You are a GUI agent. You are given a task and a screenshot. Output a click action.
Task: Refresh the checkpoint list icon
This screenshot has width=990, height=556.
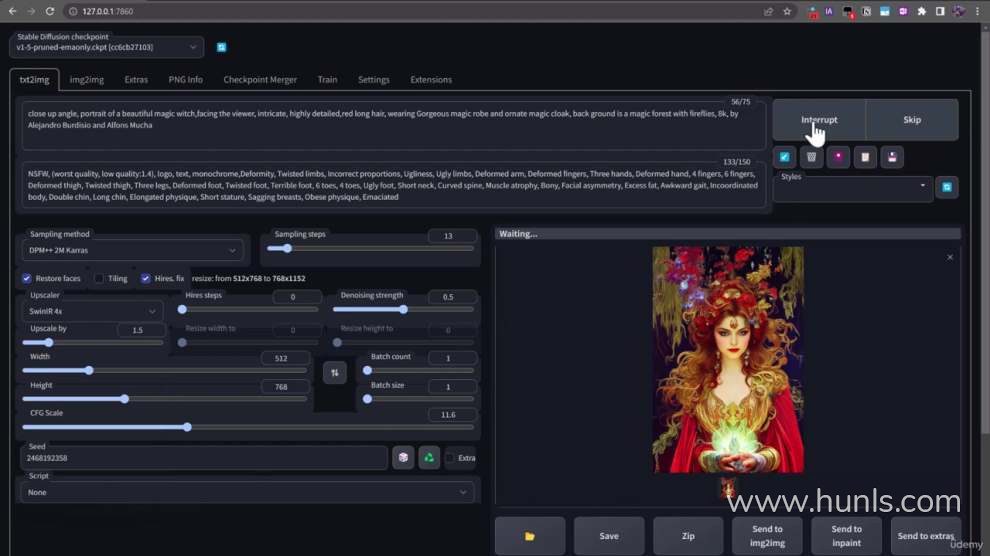click(222, 47)
